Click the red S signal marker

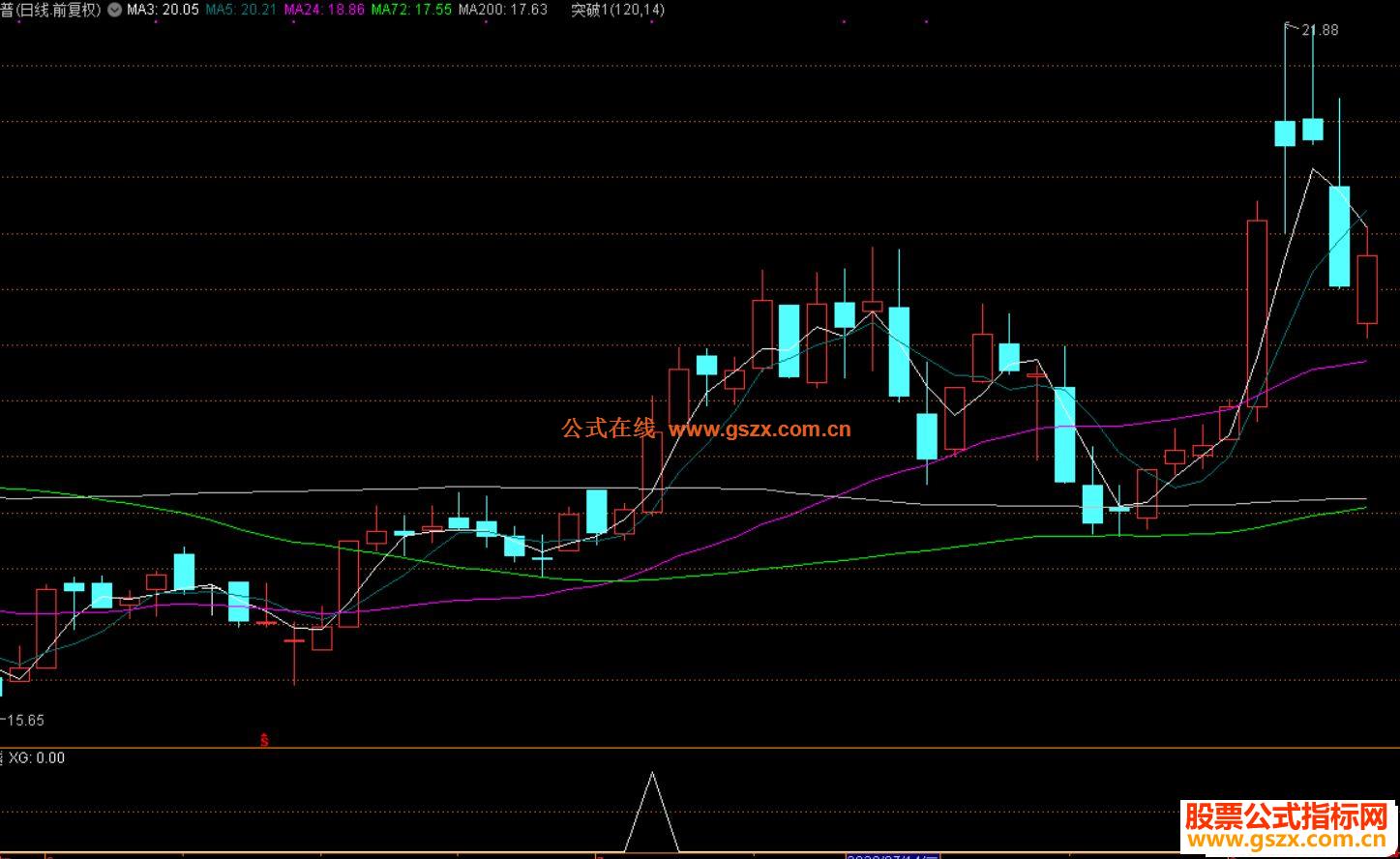coord(264,740)
